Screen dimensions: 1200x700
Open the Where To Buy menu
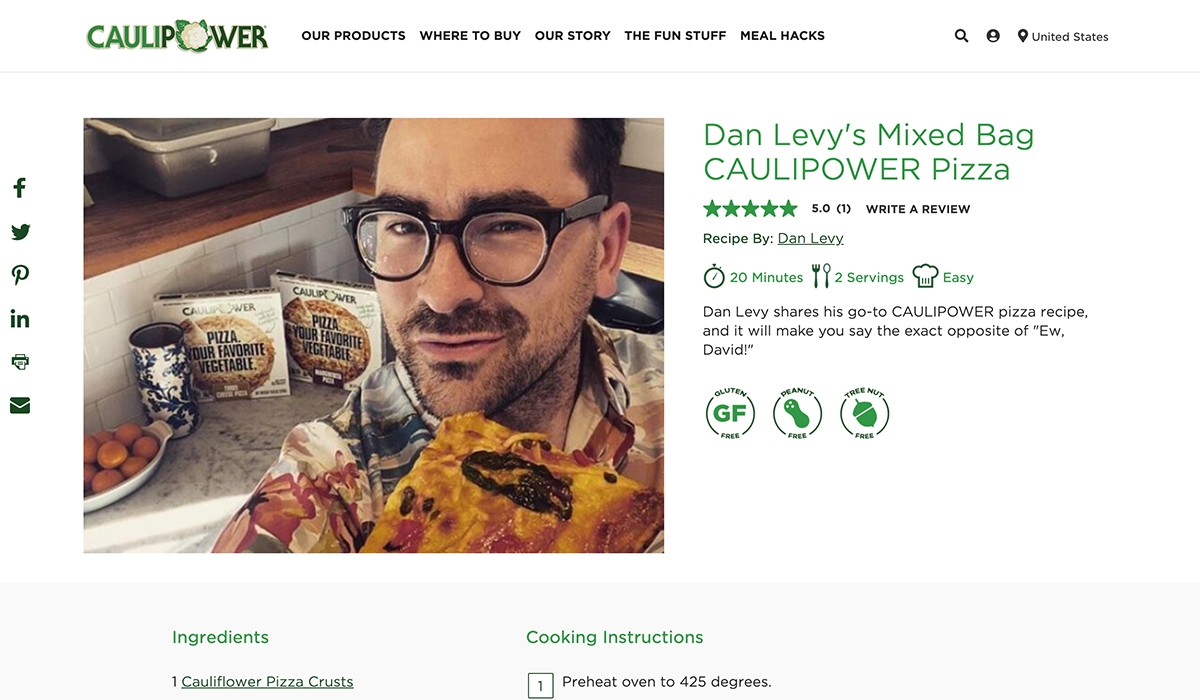pos(470,35)
